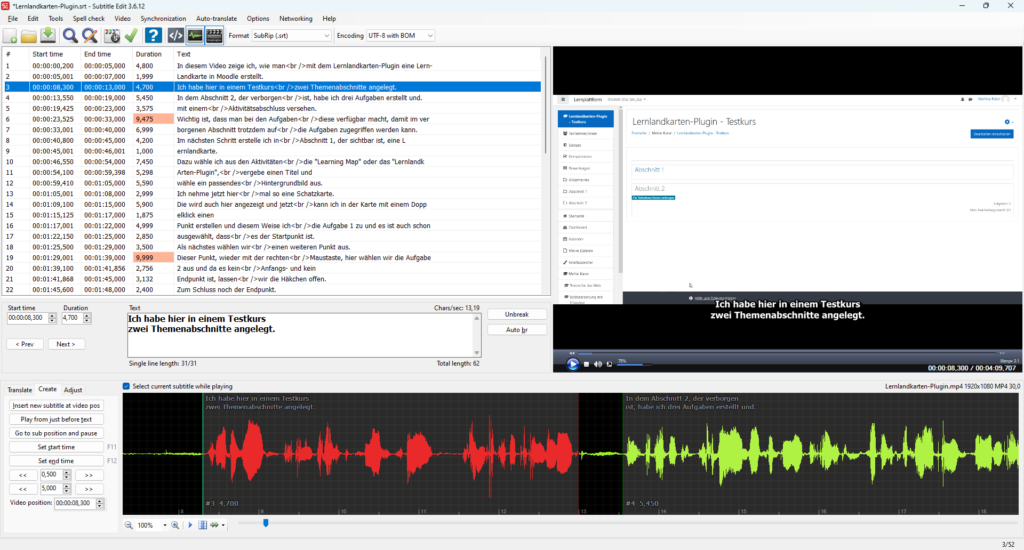This screenshot has height=550, width=1024.
Task: Open the Spell check menu
Action: [x=88, y=19]
